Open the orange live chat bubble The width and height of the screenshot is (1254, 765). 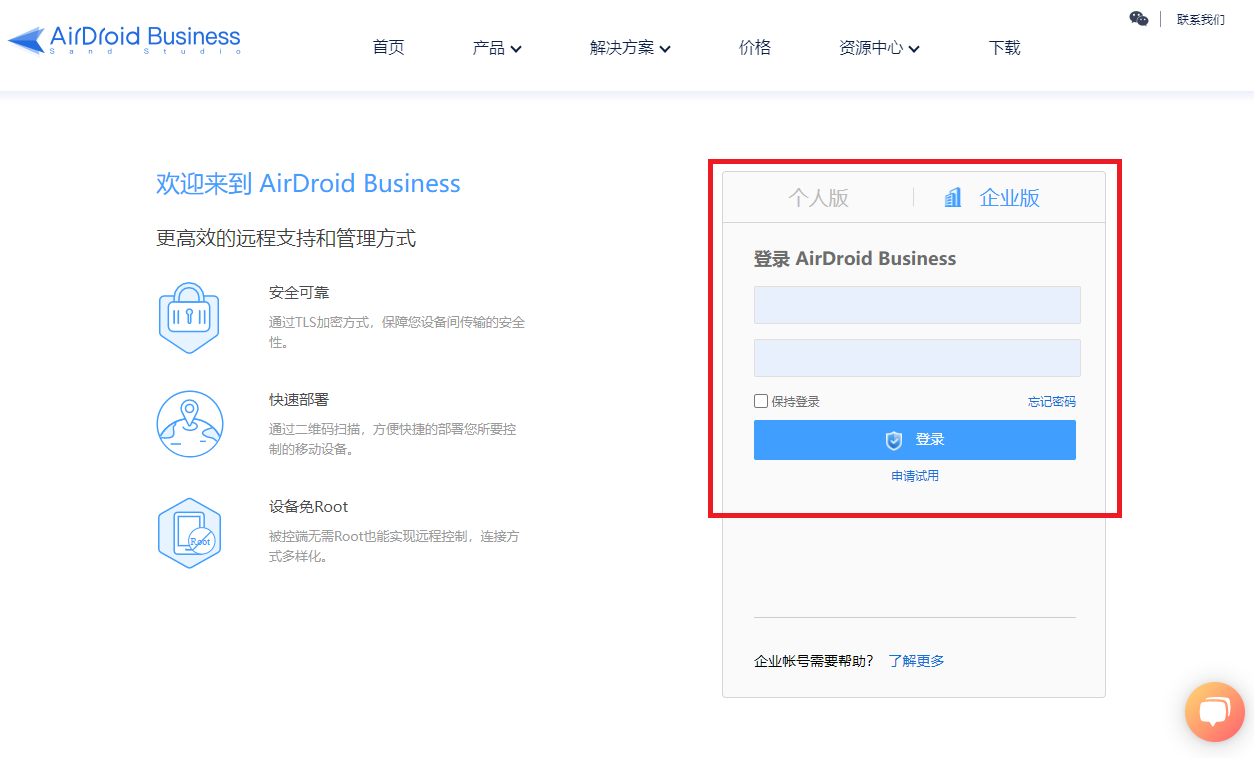[1214, 712]
